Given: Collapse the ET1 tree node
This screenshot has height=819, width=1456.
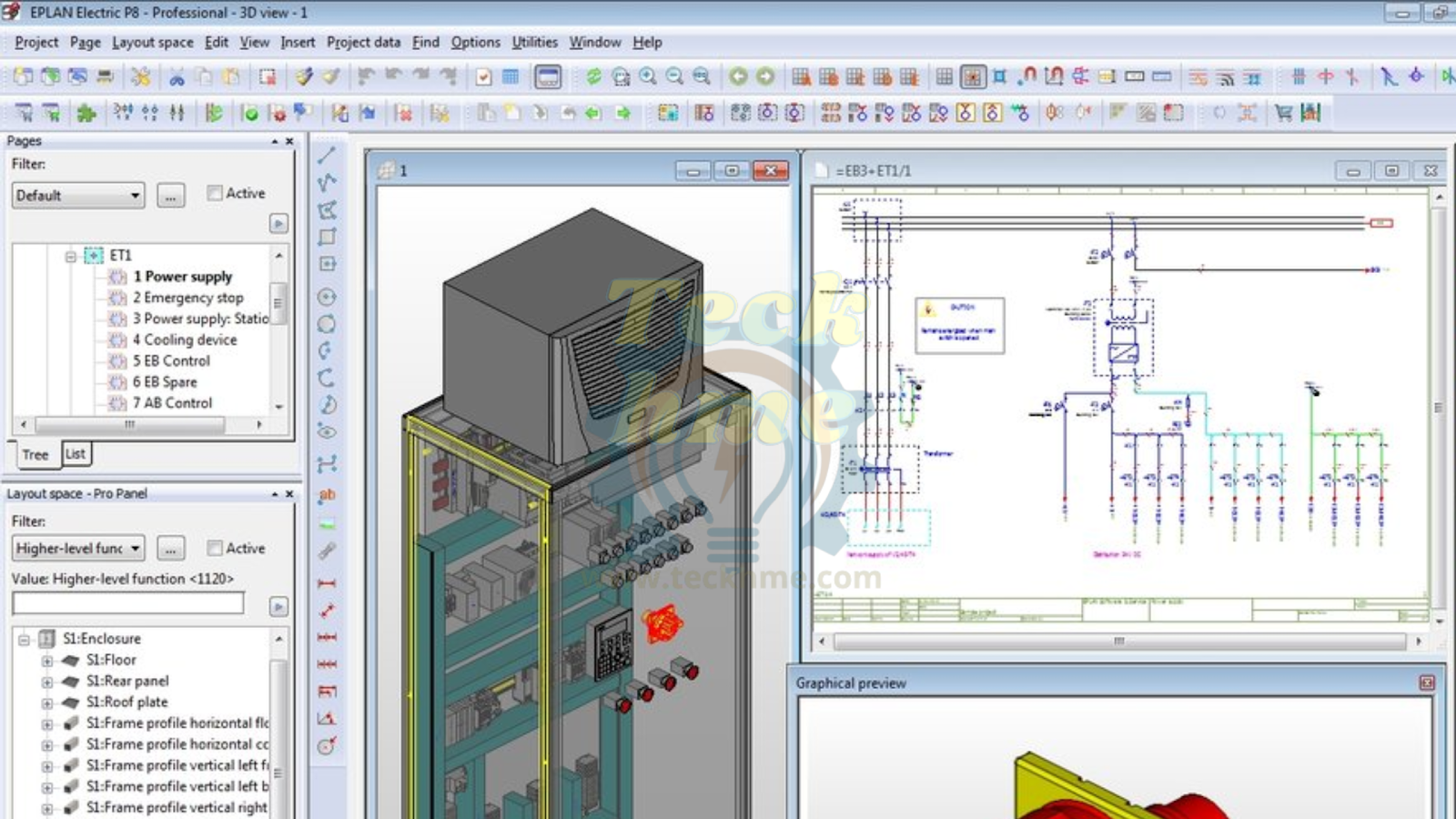Looking at the screenshot, I should 70,256.
